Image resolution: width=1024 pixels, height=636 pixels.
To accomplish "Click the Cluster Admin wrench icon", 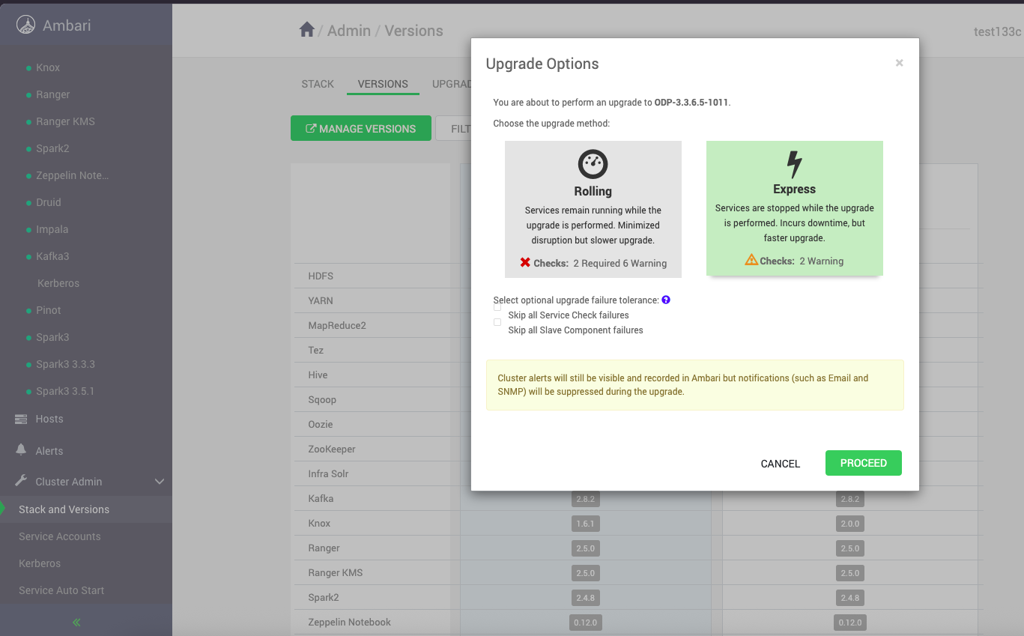I will coord(21,481).
